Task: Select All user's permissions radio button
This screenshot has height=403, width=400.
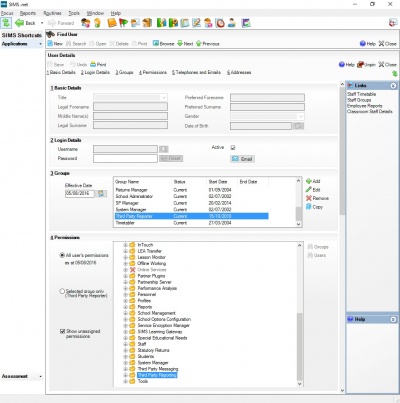Action: 62,255
